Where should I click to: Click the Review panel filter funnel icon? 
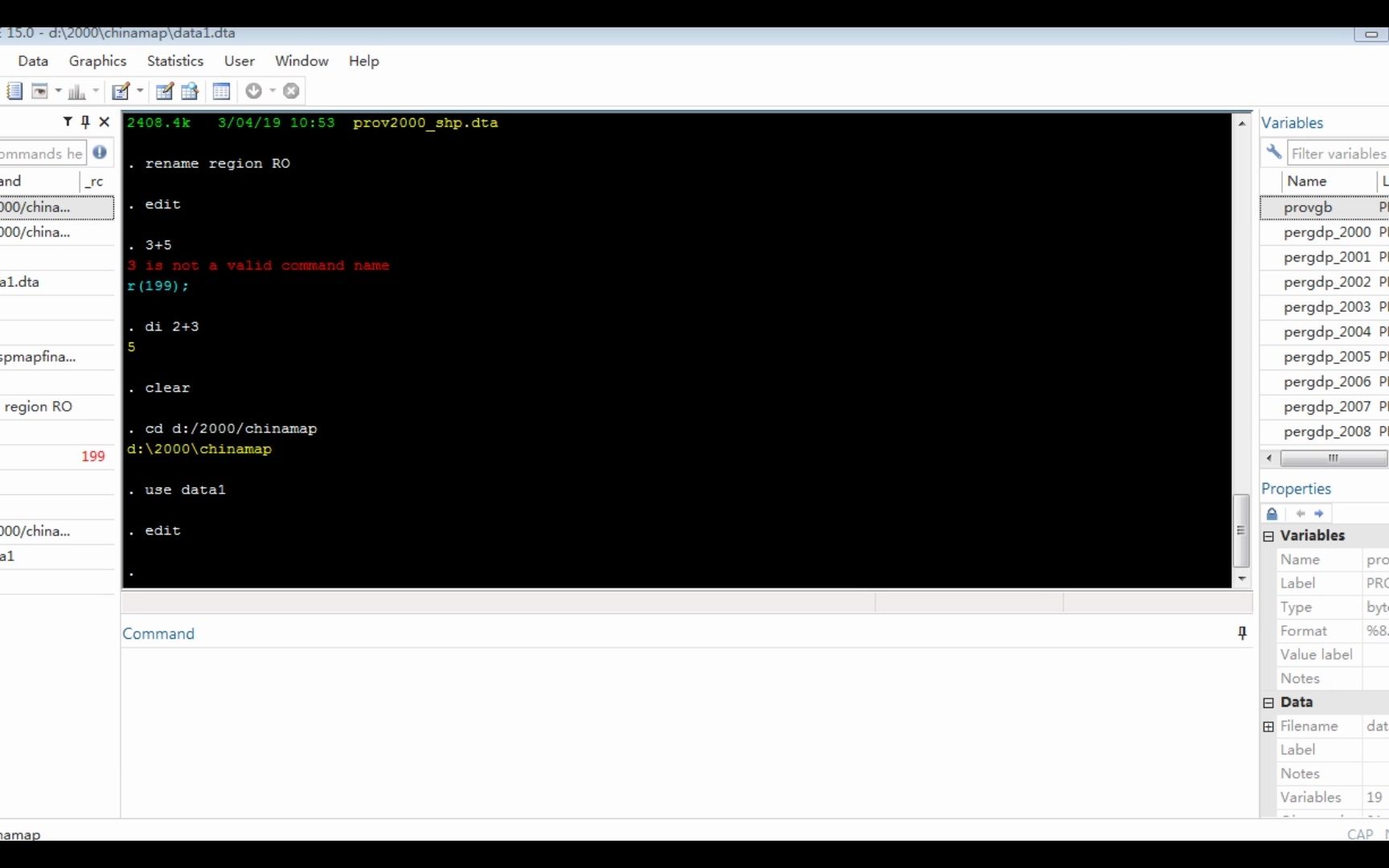[x=68, y=121]
